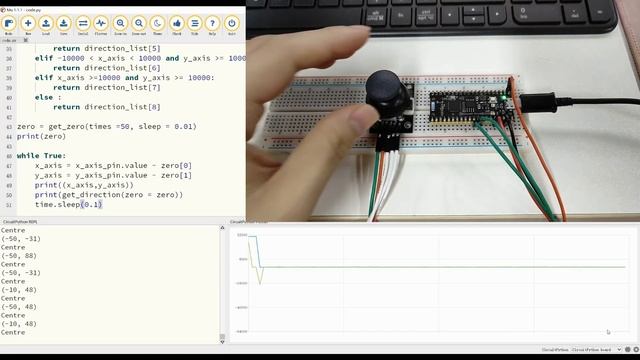Click the REPL scrollbar down arrow
This screenshot has height=360, width=640.
coord(222,342)
